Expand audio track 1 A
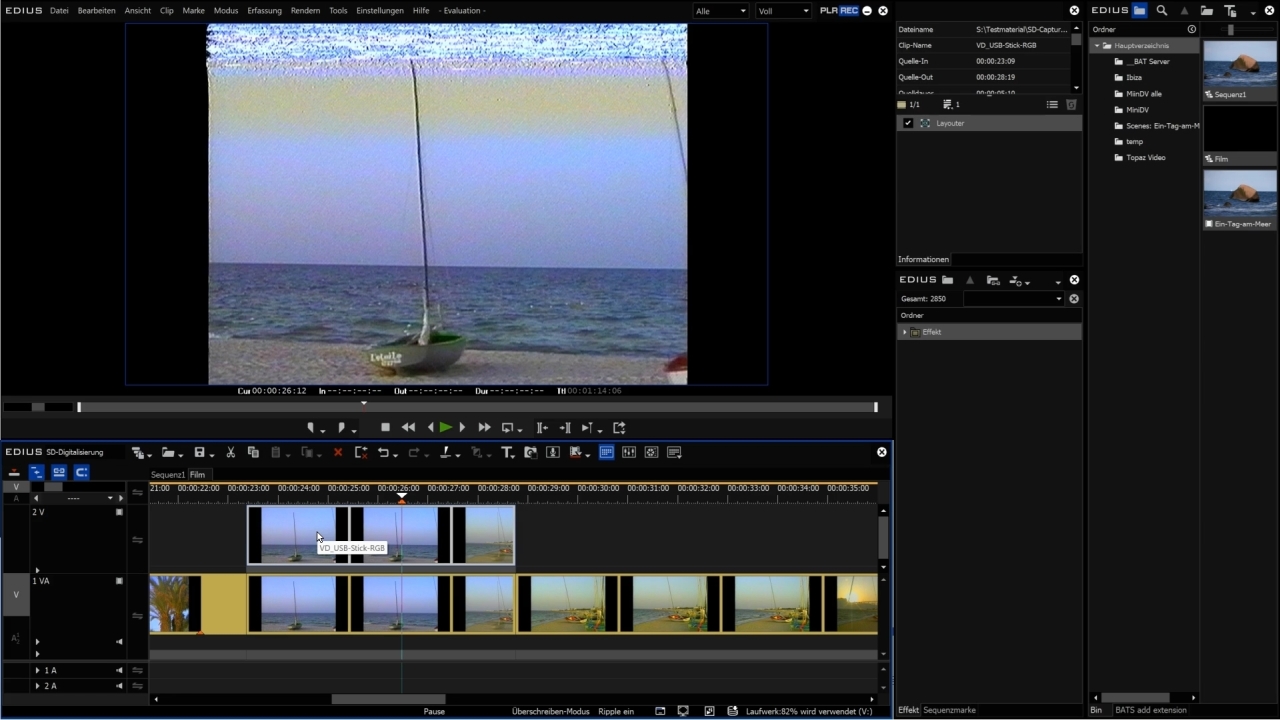Screen dimensions: 1280x720 point(38,670)
